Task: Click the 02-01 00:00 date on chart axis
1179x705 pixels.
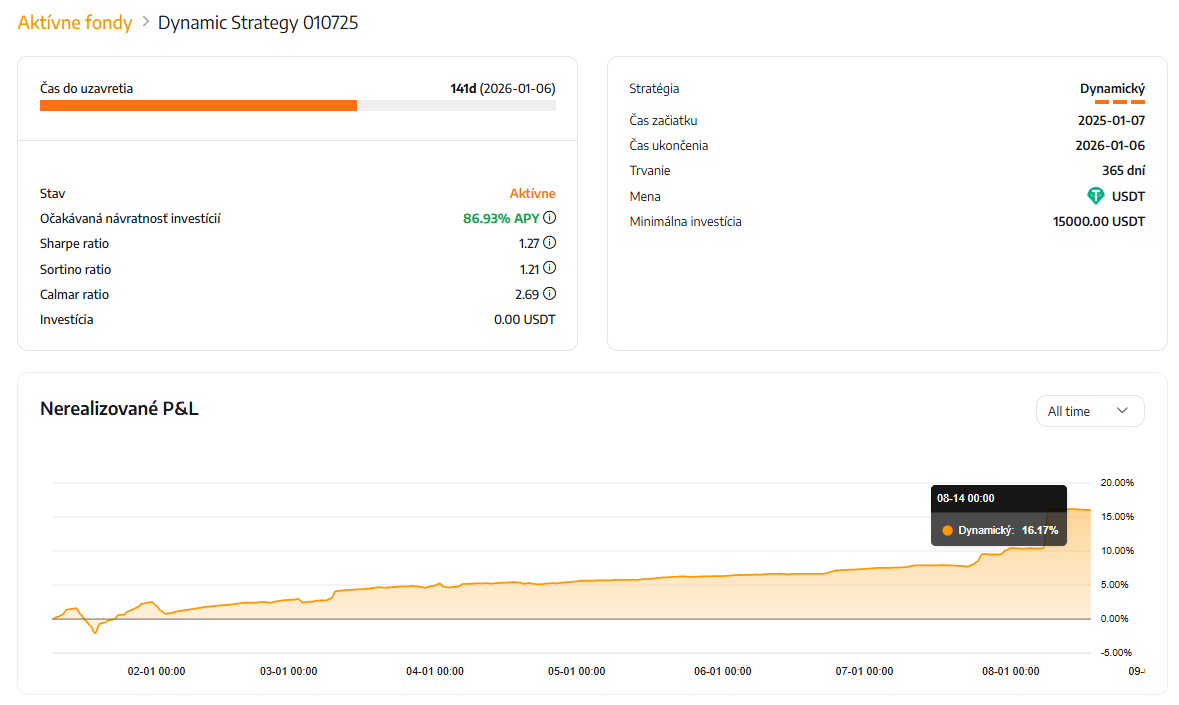Action: point(156,672)
